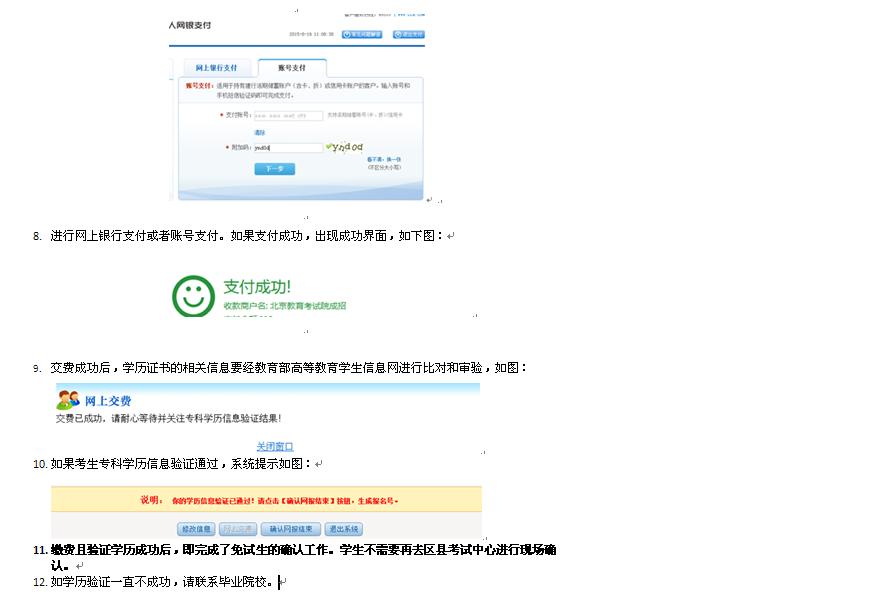Image resolution: width=869 pixels, height=613 pixels.
Task: Select the 账号支付 tab
Action: pyautogui.click(x=292, y=68)
